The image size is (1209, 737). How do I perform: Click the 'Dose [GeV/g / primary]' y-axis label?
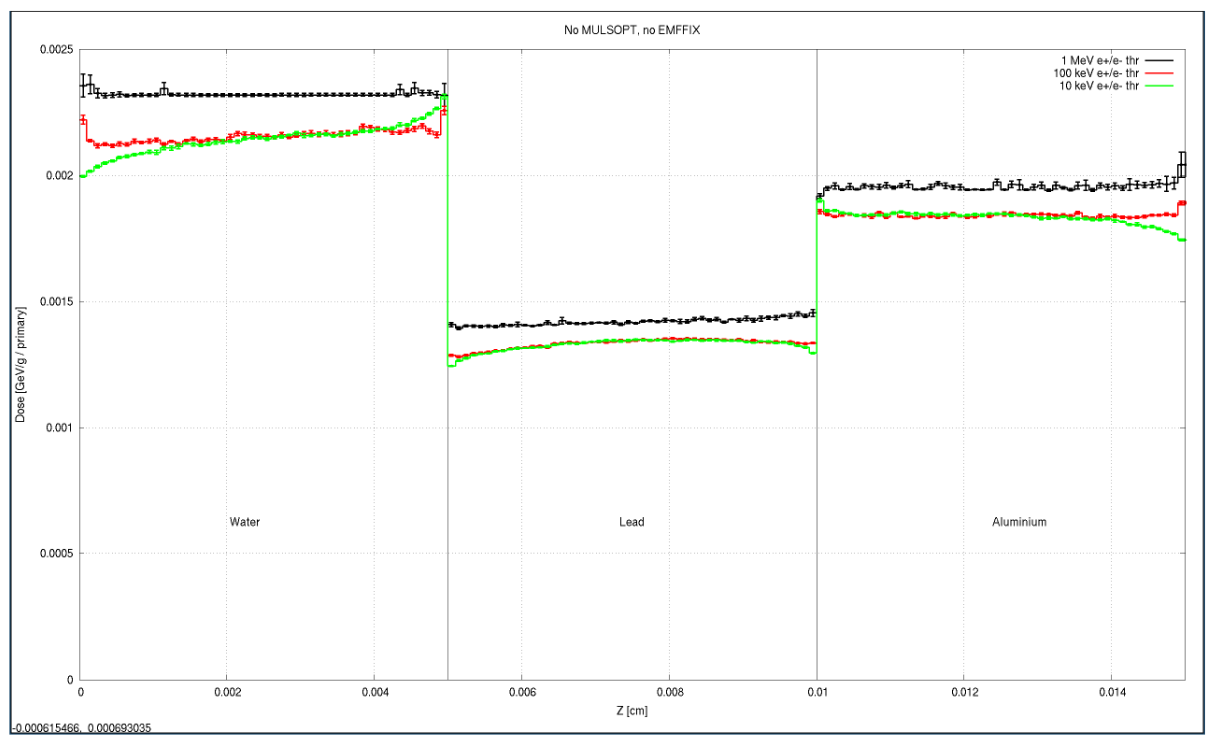[x=20, y=364]
